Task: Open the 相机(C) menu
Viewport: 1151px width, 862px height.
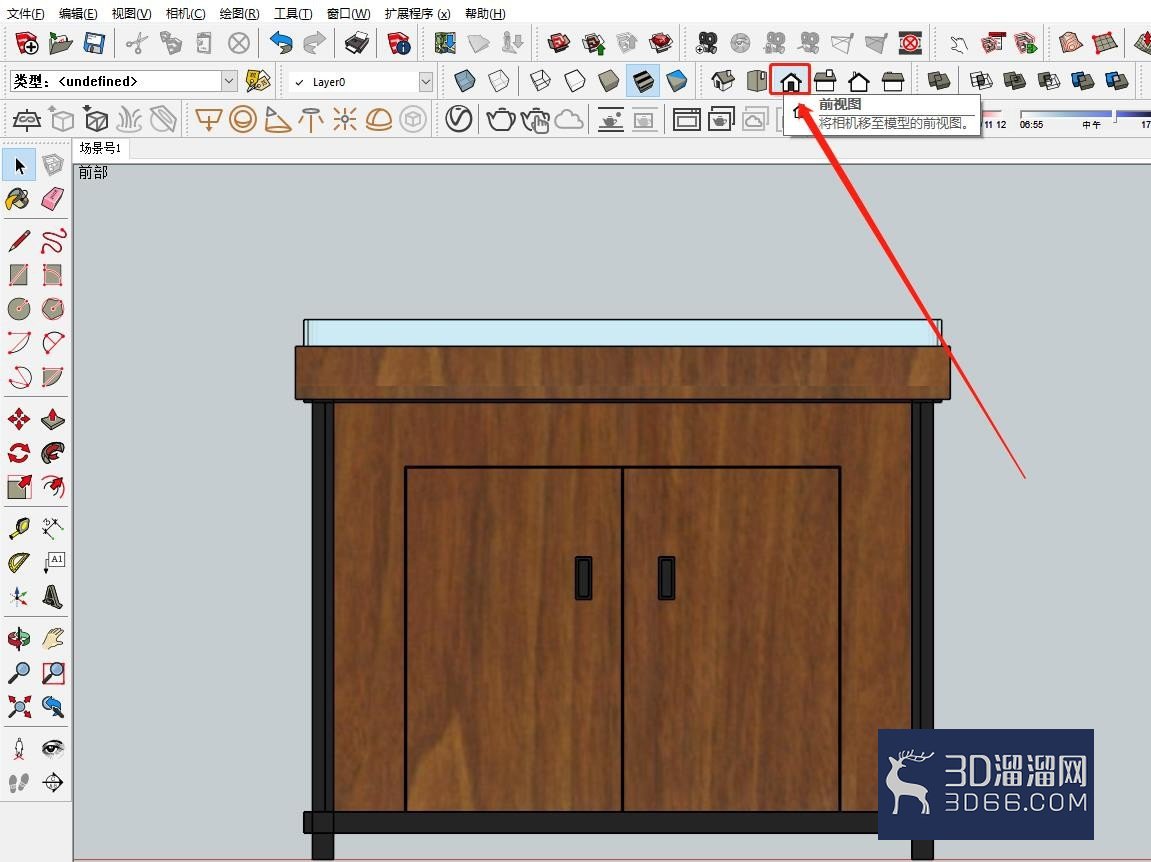Action: (185, 13)
